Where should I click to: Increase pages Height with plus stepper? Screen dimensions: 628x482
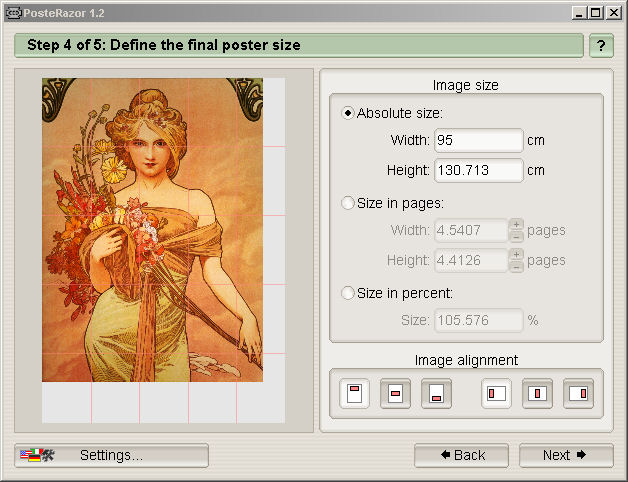[x=516, y=254]
